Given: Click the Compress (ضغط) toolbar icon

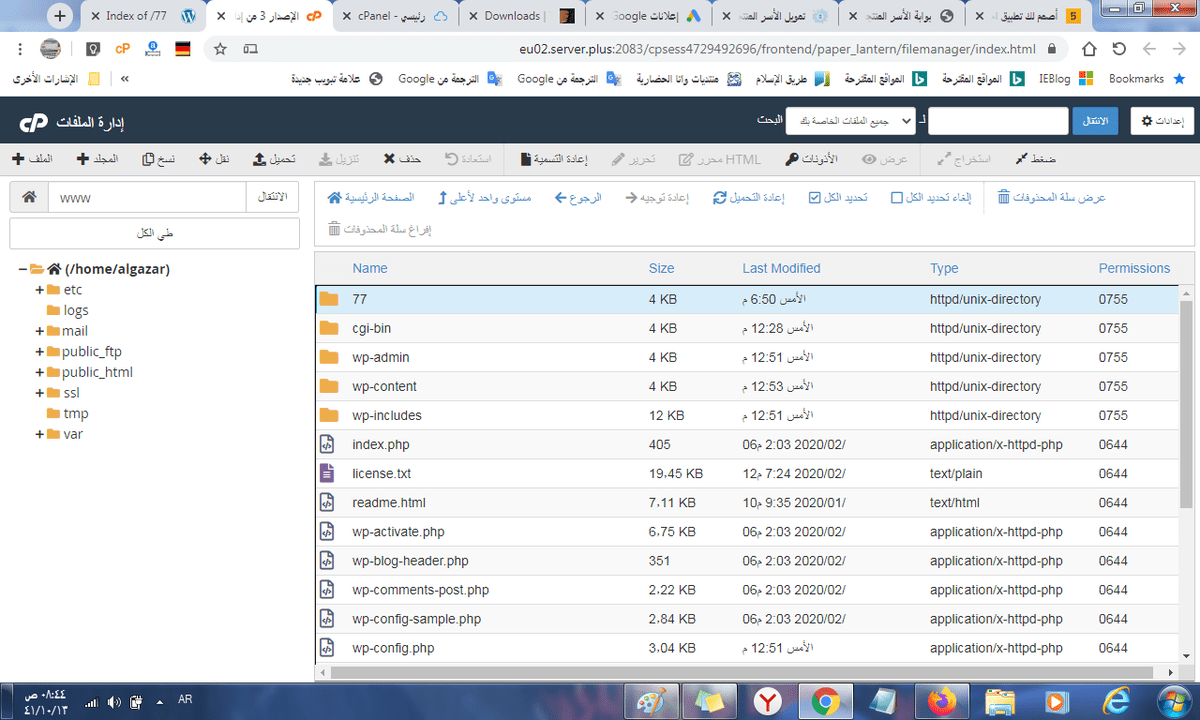Looking at the screenshot, I should tap(1021, 159).
